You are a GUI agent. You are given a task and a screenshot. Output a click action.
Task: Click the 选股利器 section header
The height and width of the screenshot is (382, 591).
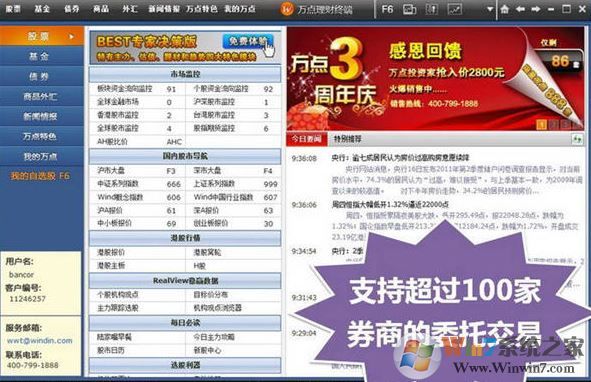click(185, 365)
